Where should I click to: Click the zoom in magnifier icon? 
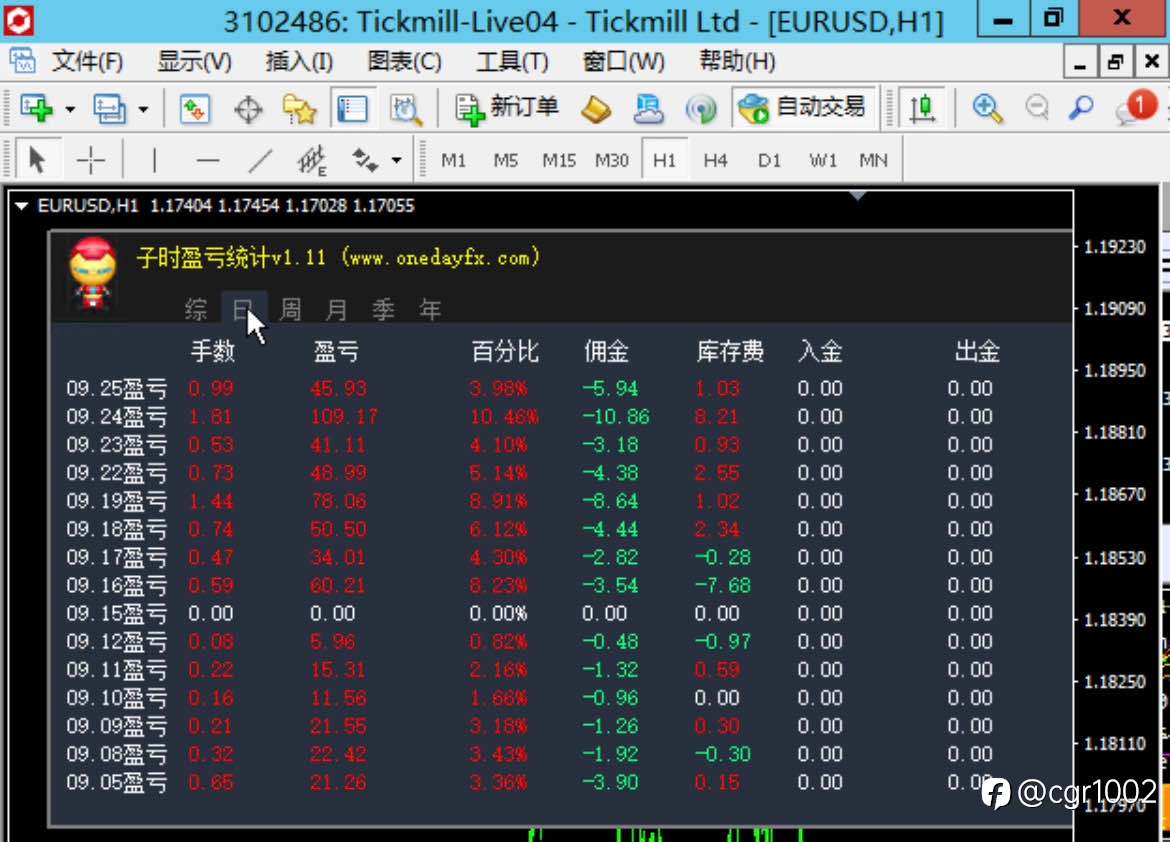(986, 109)
